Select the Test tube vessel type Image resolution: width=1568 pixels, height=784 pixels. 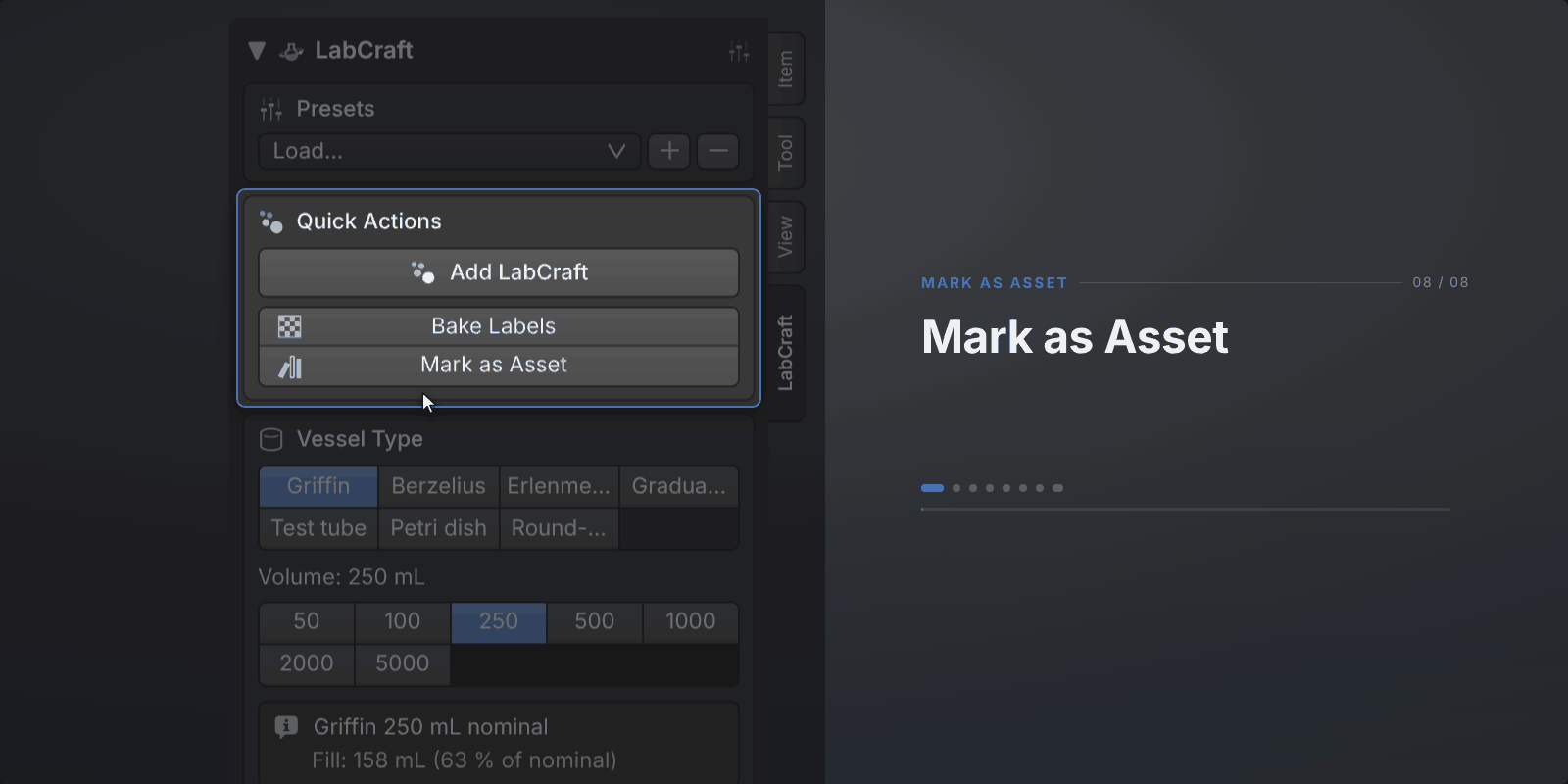(318, 528)
